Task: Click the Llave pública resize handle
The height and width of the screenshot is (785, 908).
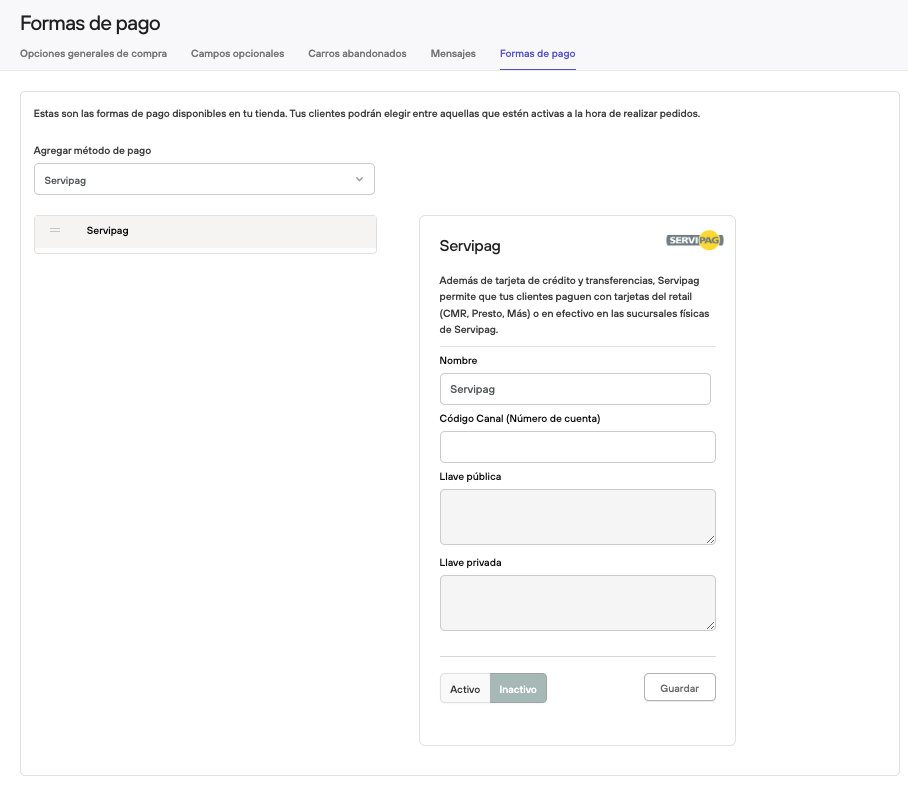Action: [x=711, y=540]
